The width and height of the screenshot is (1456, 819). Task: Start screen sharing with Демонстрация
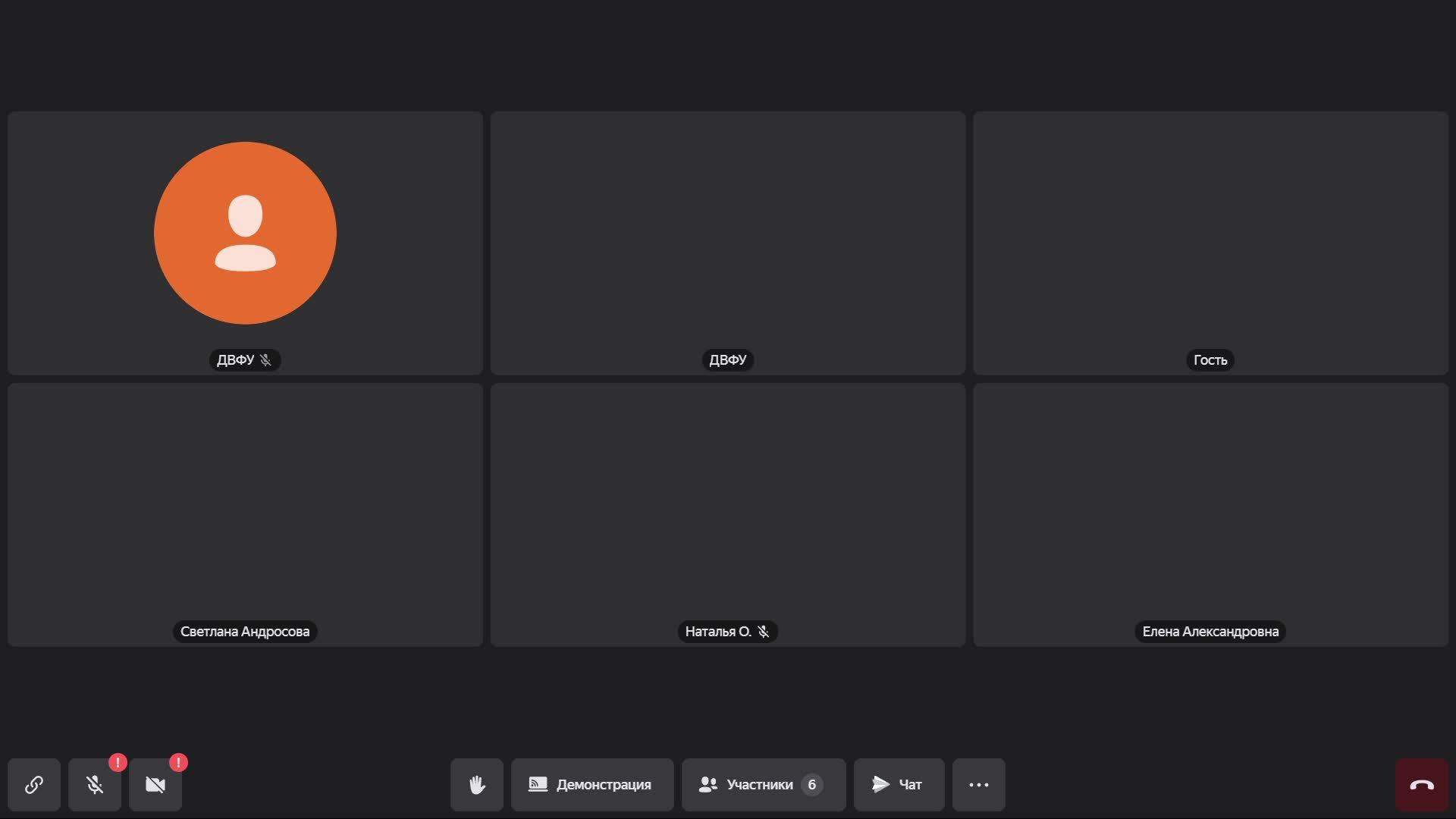(592, 785)
